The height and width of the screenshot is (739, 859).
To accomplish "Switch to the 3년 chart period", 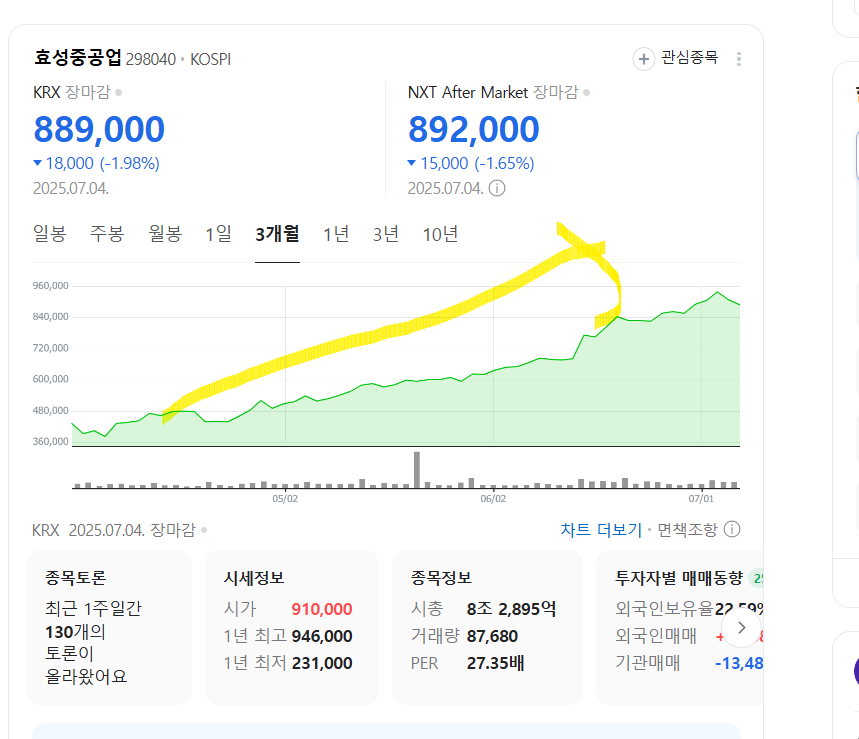I will 386,234.
